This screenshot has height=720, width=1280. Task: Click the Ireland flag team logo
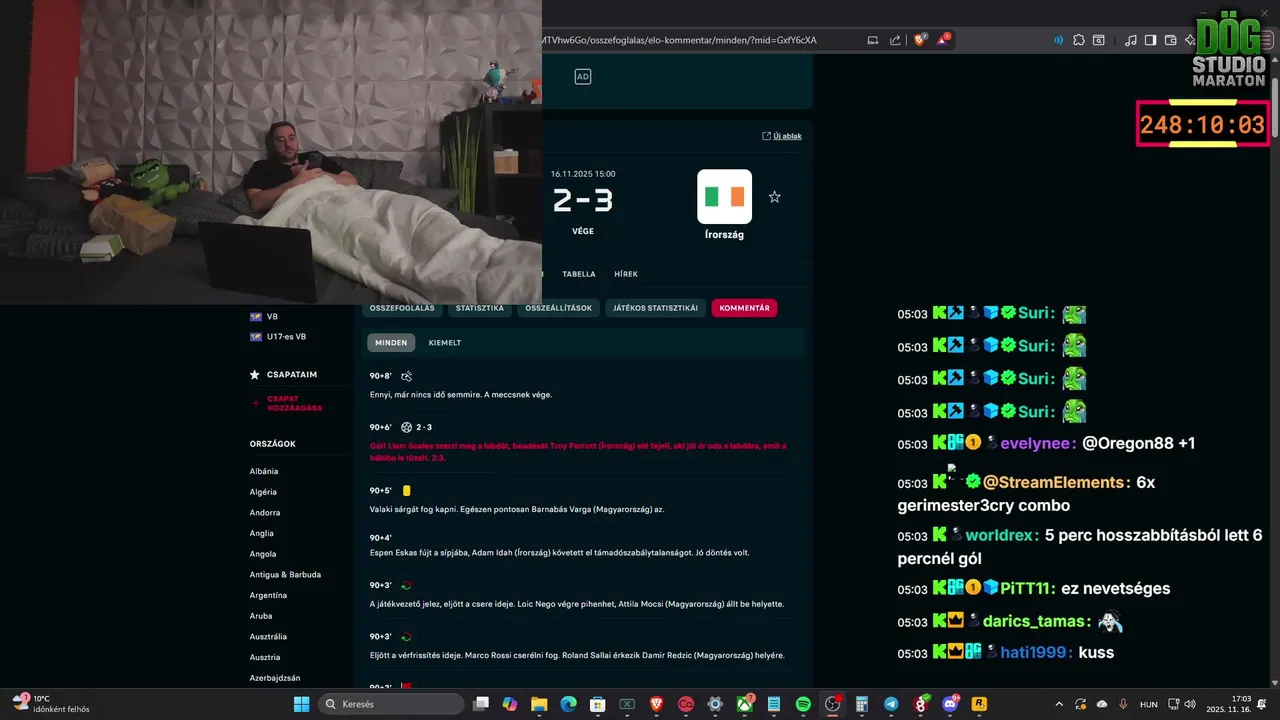click(x=724, y=196)
